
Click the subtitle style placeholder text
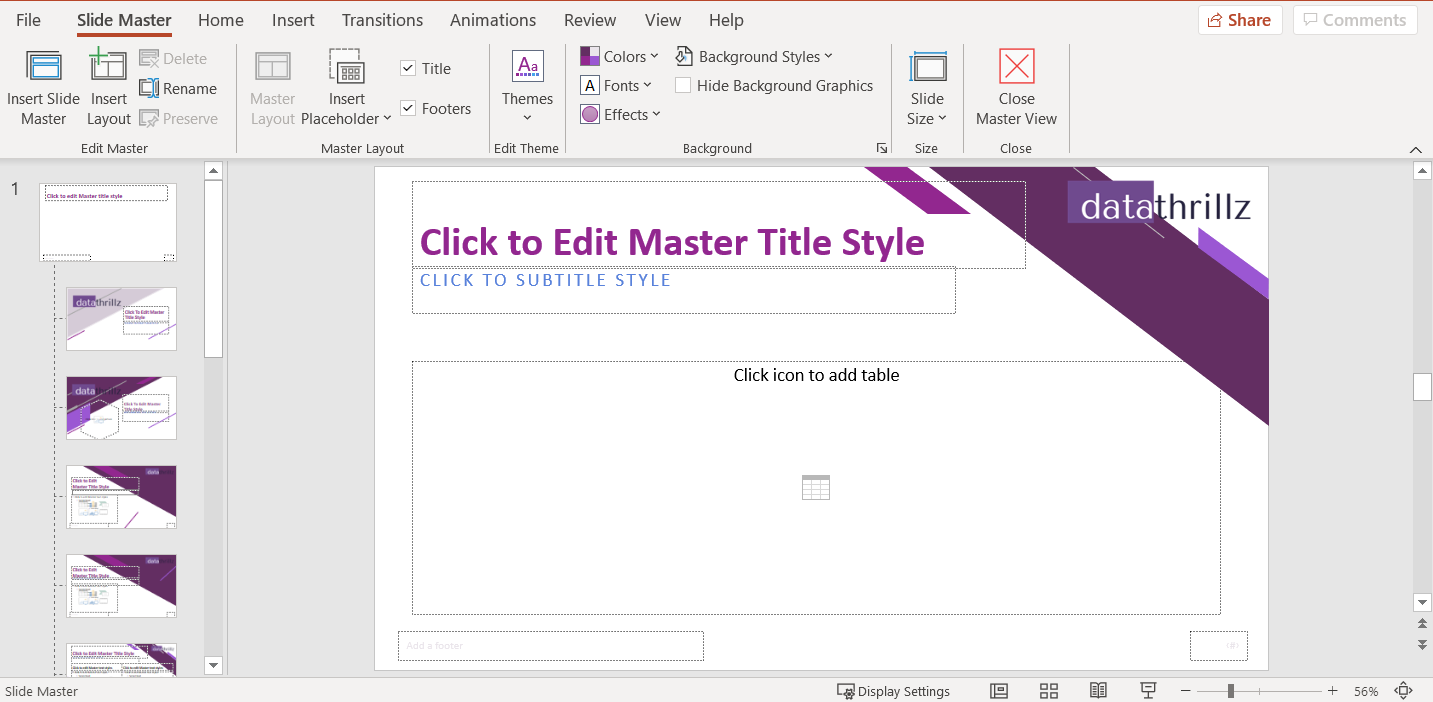pos(545,280)
